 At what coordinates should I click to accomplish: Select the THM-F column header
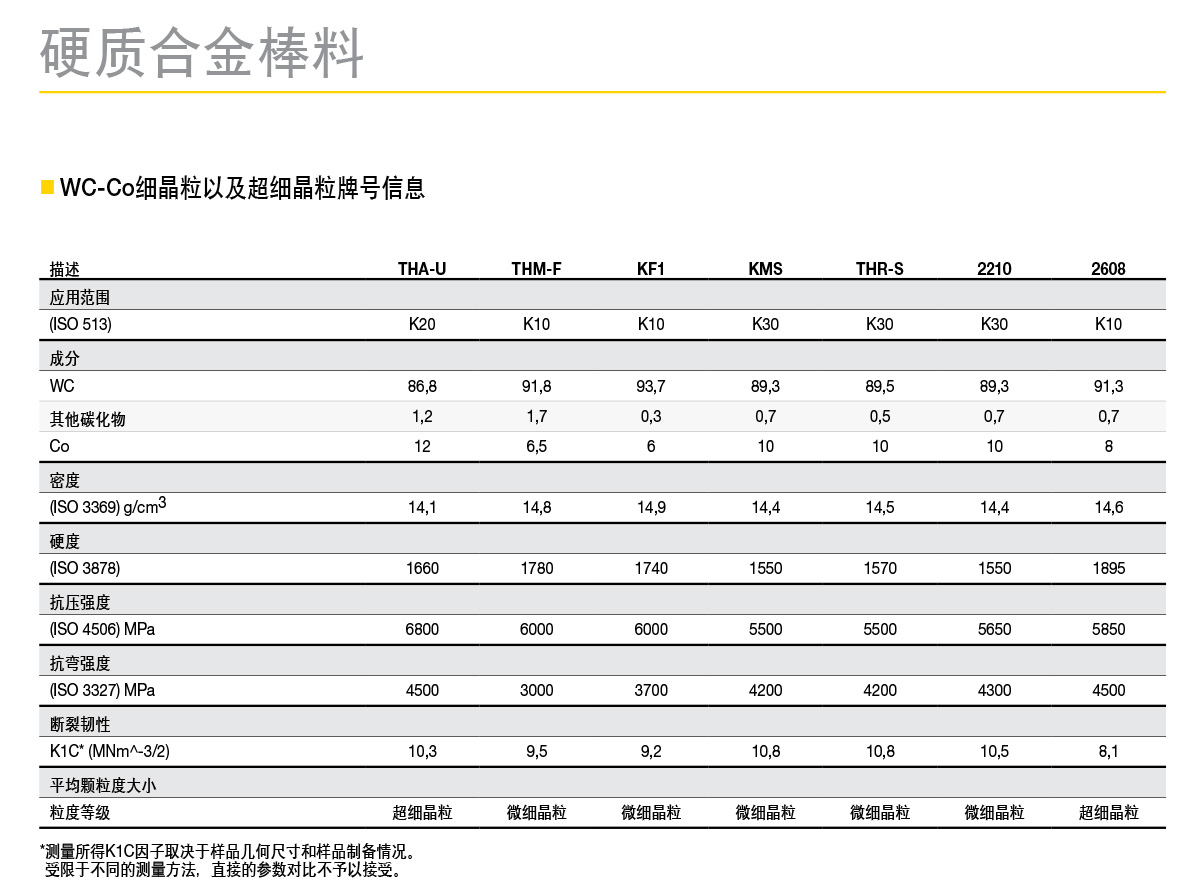[537, 269]
